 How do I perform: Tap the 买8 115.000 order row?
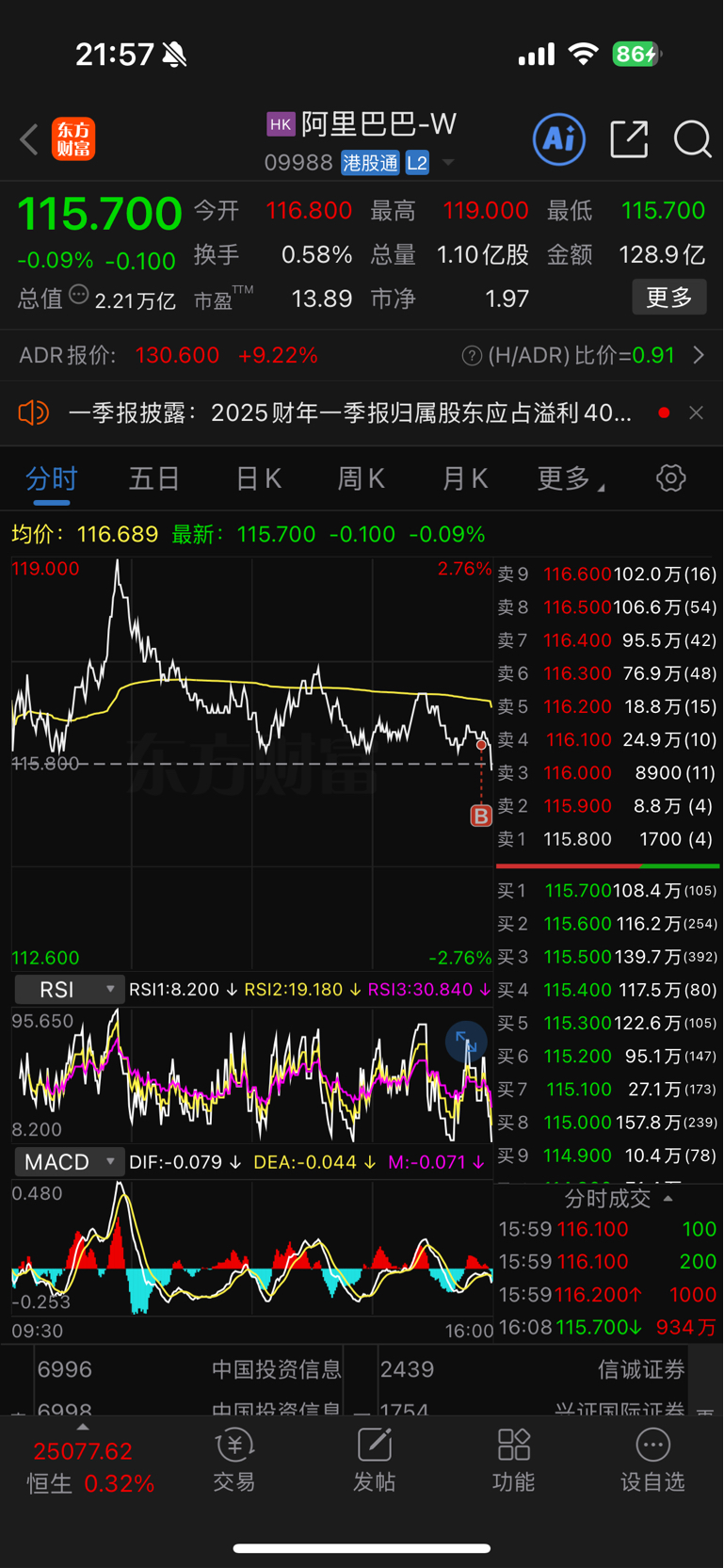click(608, 1123)
